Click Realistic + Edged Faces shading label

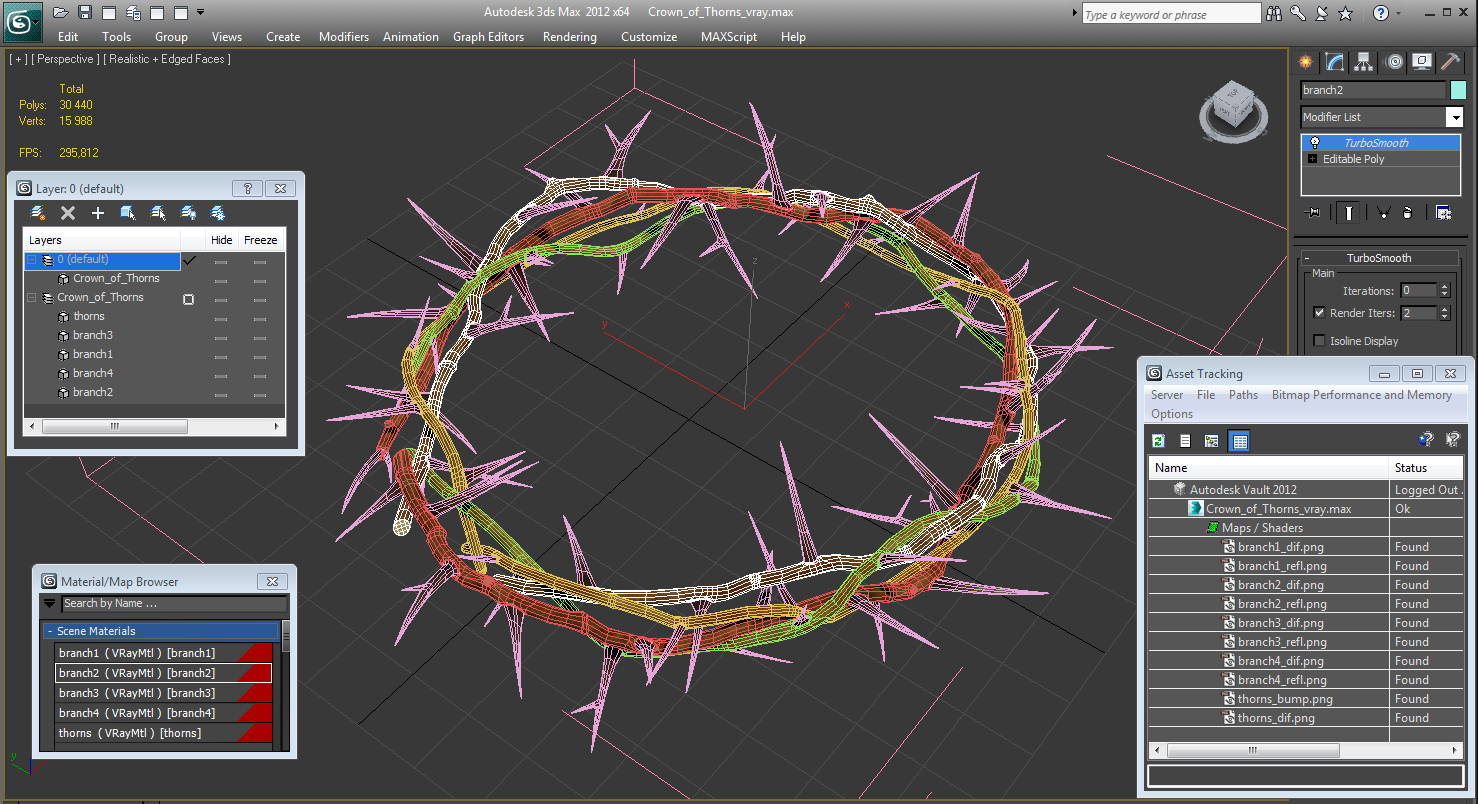tap(167, 59)
